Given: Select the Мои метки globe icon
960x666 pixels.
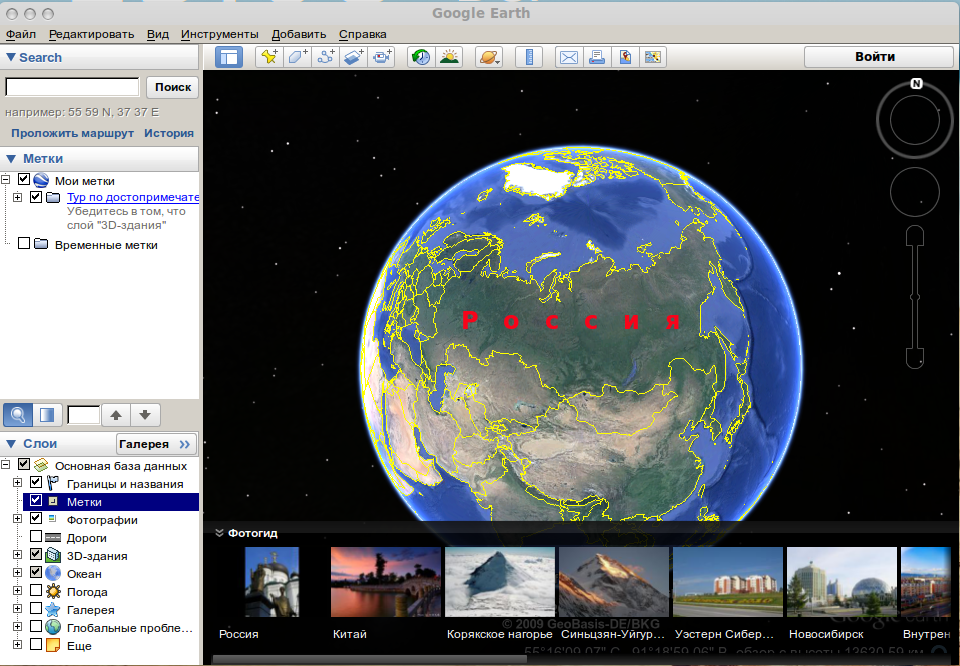Looking at the screenshot, I should (x=41, y=180).
